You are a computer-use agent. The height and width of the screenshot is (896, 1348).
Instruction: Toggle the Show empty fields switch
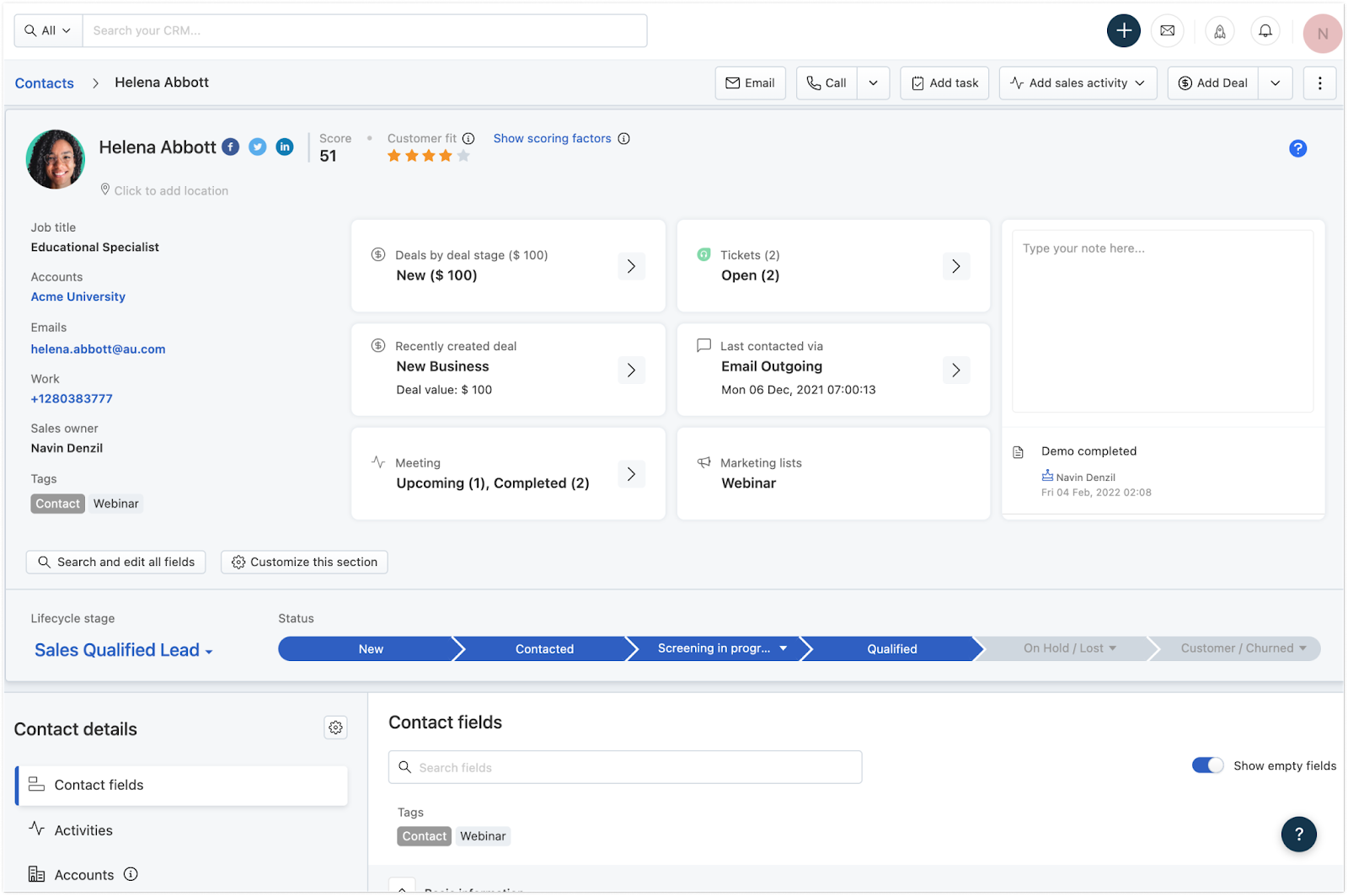[x=1207, y=765]
